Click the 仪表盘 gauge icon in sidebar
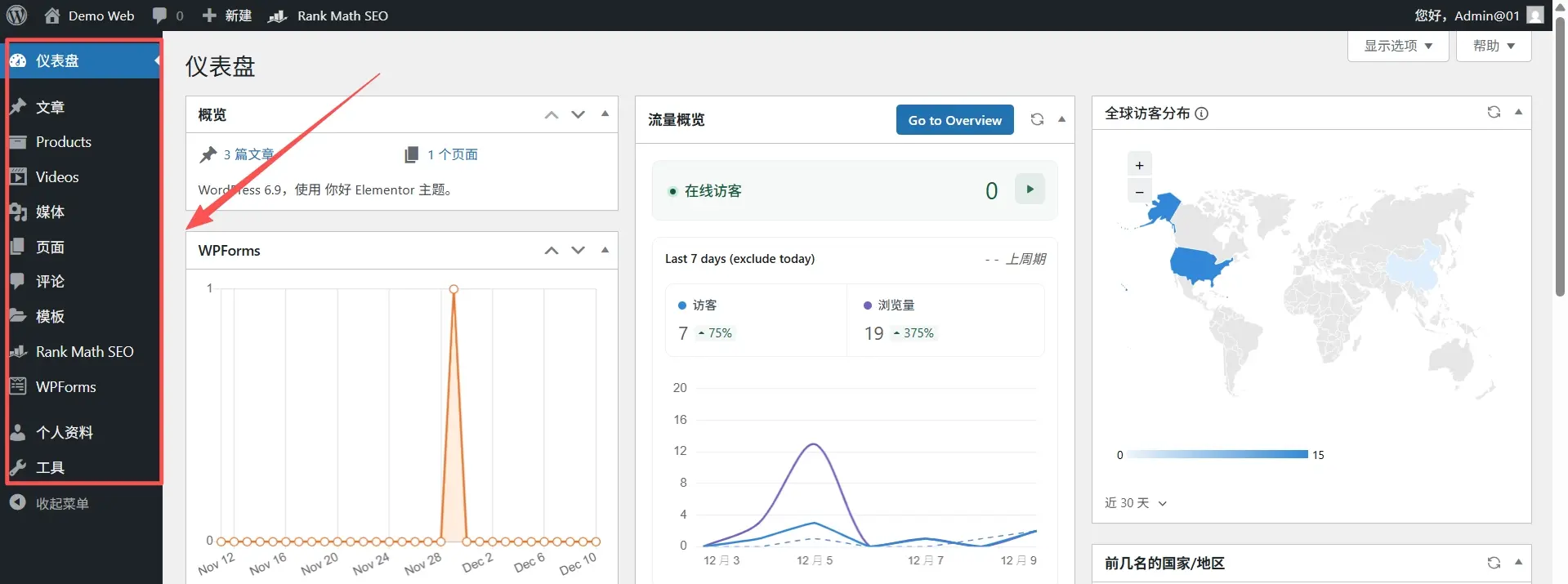 coord(18,60)
